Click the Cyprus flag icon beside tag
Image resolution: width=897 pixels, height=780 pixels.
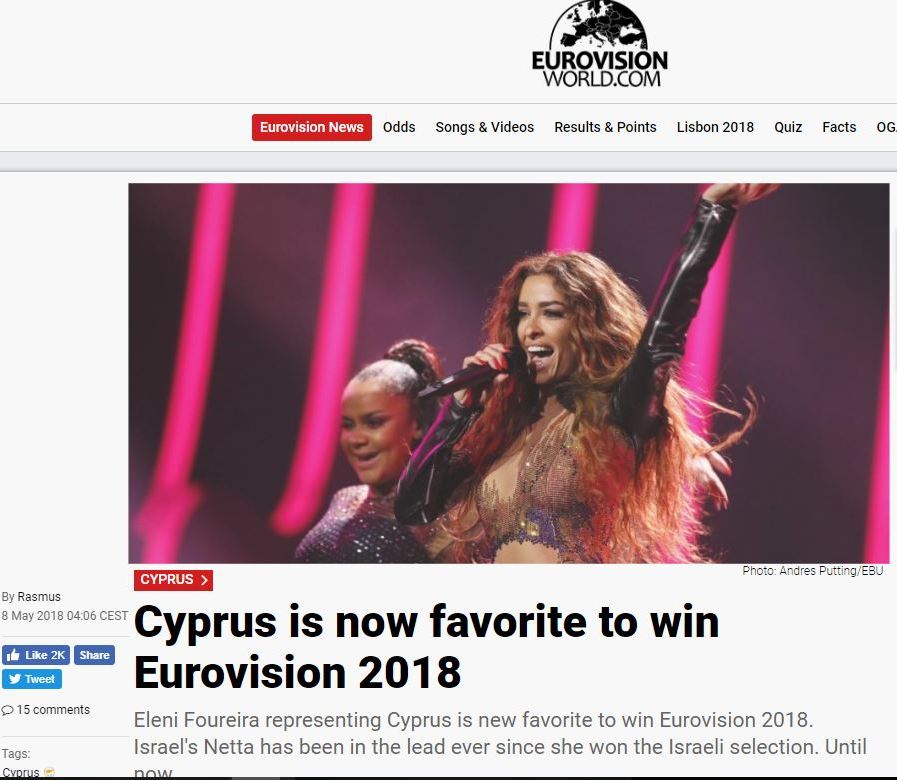click(x=49, y=772)
